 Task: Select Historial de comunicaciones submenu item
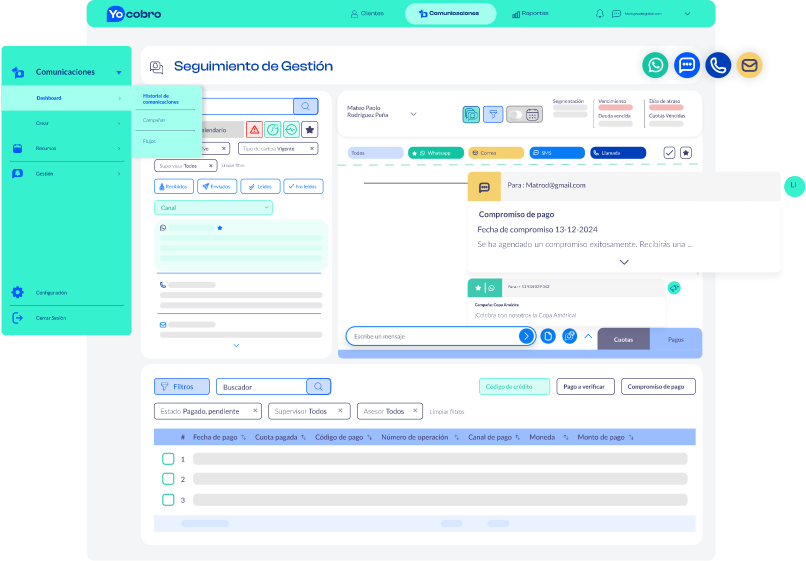pyautogui.click(x=161, y=99)
